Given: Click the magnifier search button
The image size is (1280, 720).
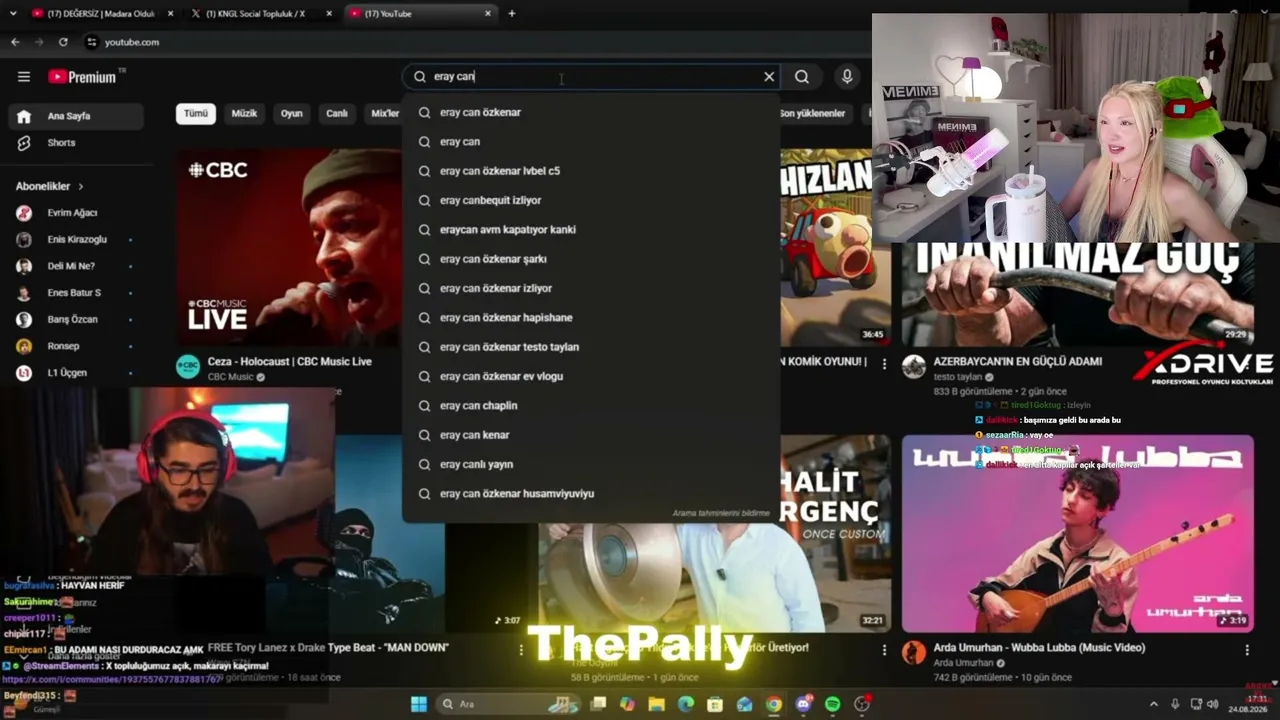Looking at the screenshot, I should pos(802,76).
